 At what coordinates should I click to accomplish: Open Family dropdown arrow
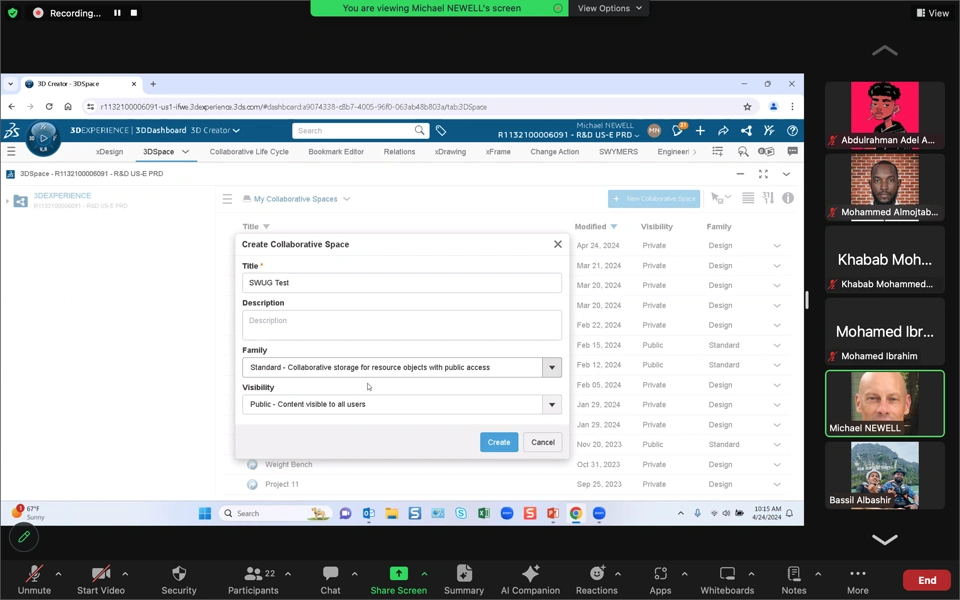tap(552, 367)
